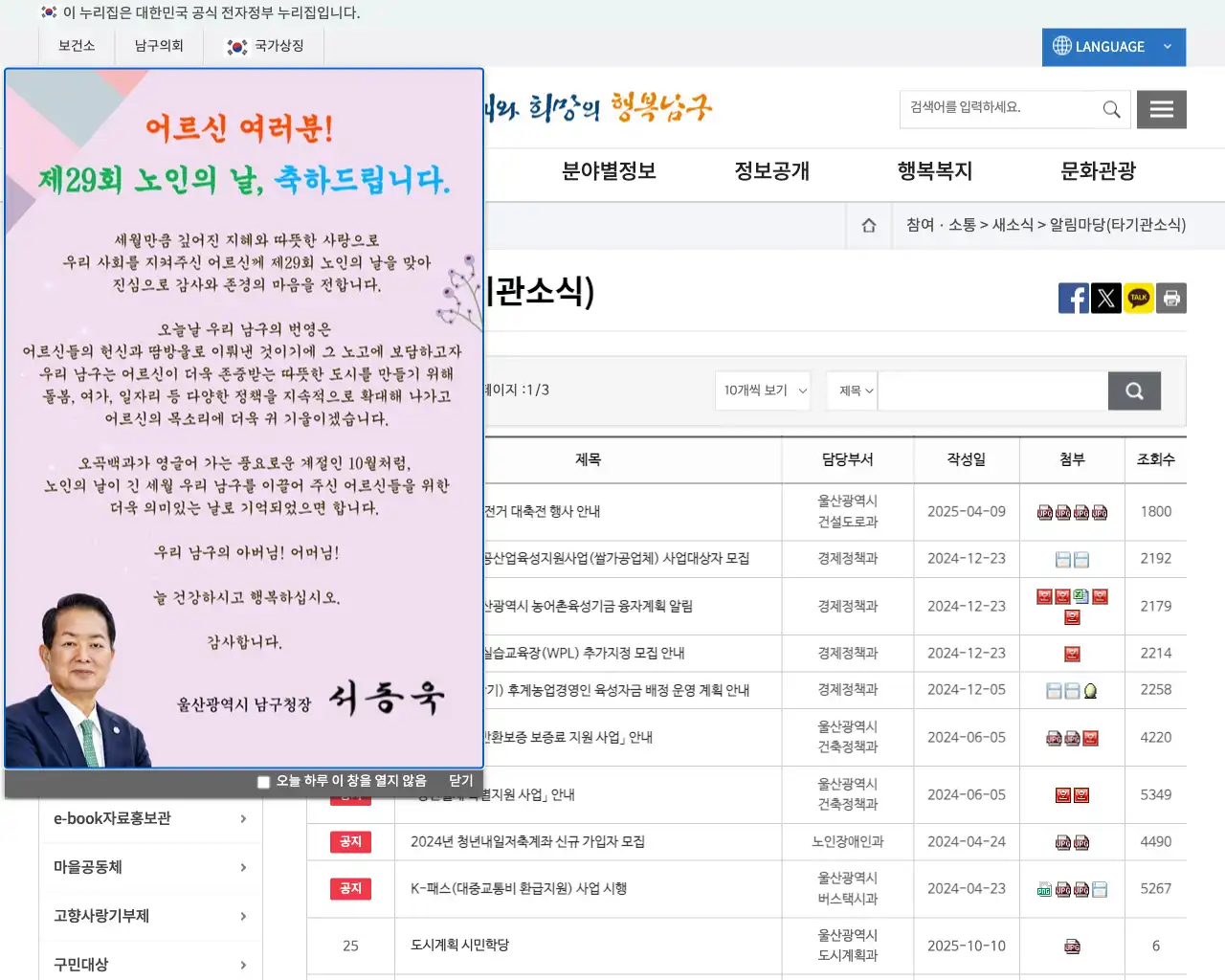Image resolution: width=1225 pixels, height=980 pixels.
Task: Open the lightbulb attachment in the 2258 views row
Action: (1090, 691)
